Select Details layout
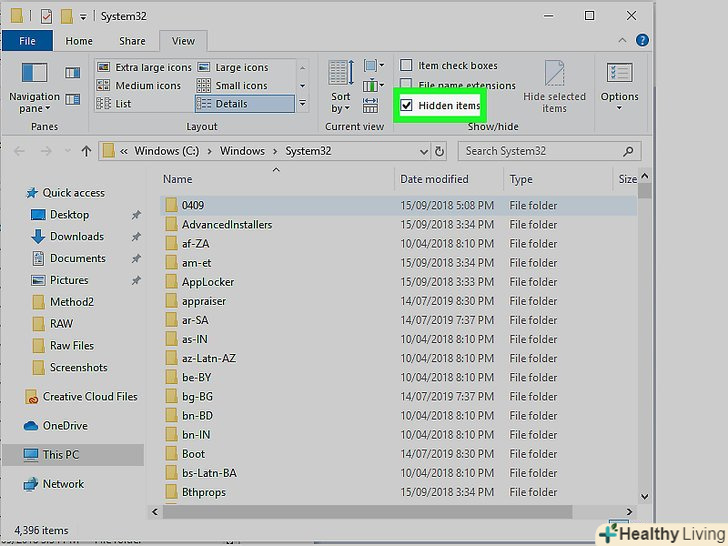Viewport: 728px width, 546px height. (x=245, y=104)
